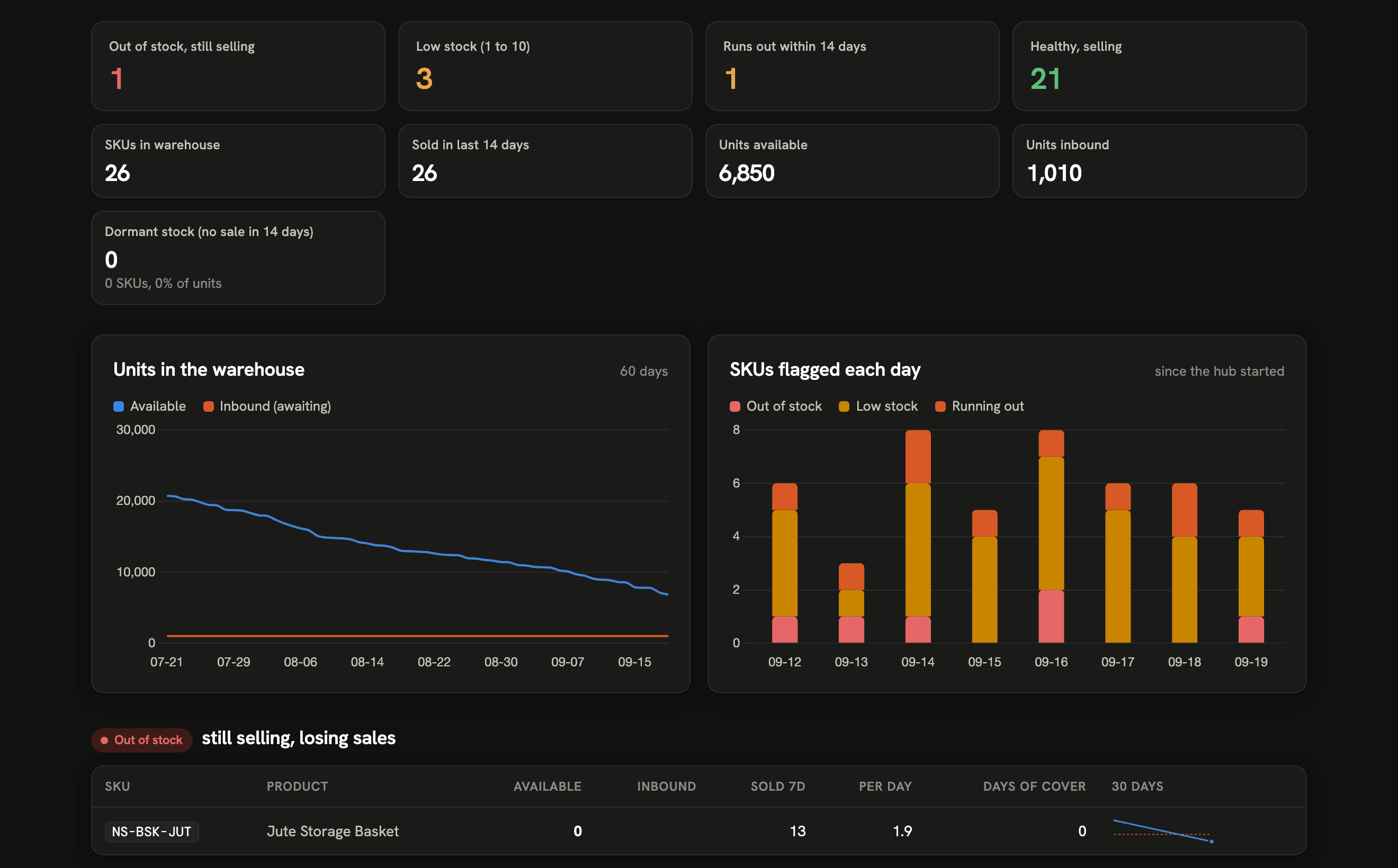The image size is (1398, 868).
Task: Click the Dormant stock summary card
Action: pyautogui.click(x=238, y=258)
